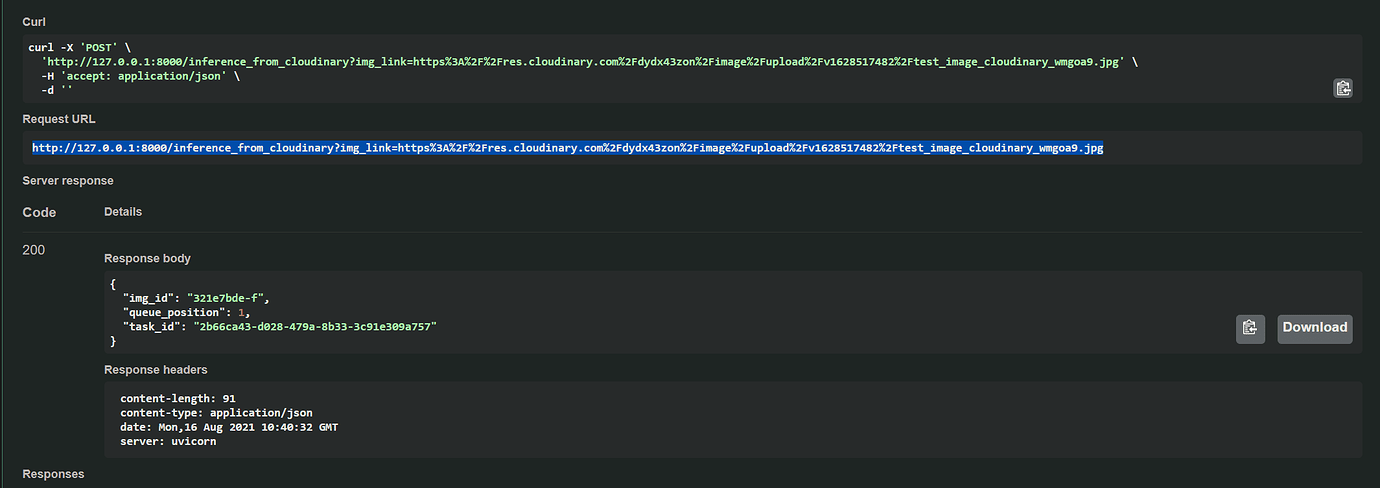Image resolution: width=1380 pixels, height=488 pixels.
Task: Click the Code column header
Action: point(39,212)
